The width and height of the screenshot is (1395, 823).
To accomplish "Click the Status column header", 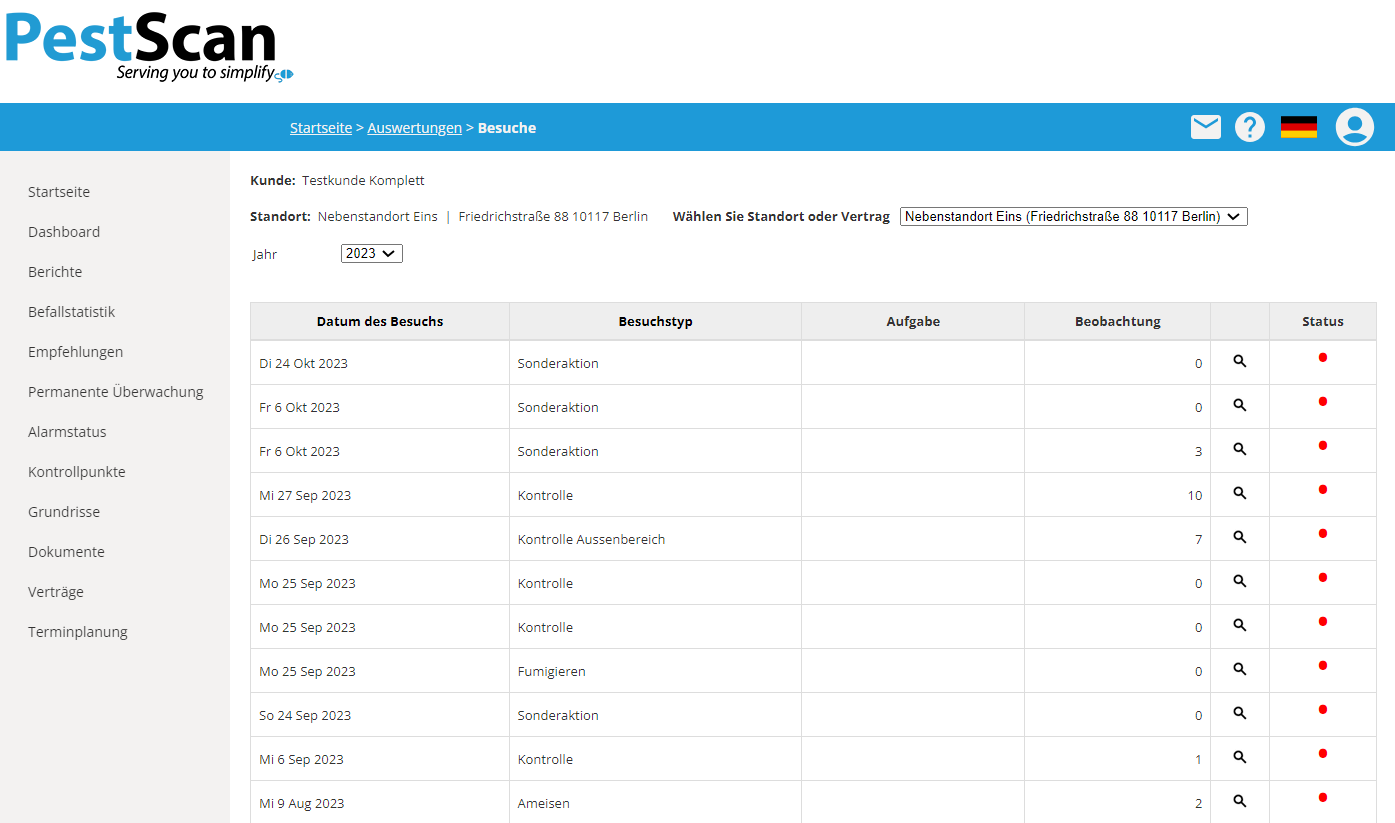I will (x=1323, y=322).
